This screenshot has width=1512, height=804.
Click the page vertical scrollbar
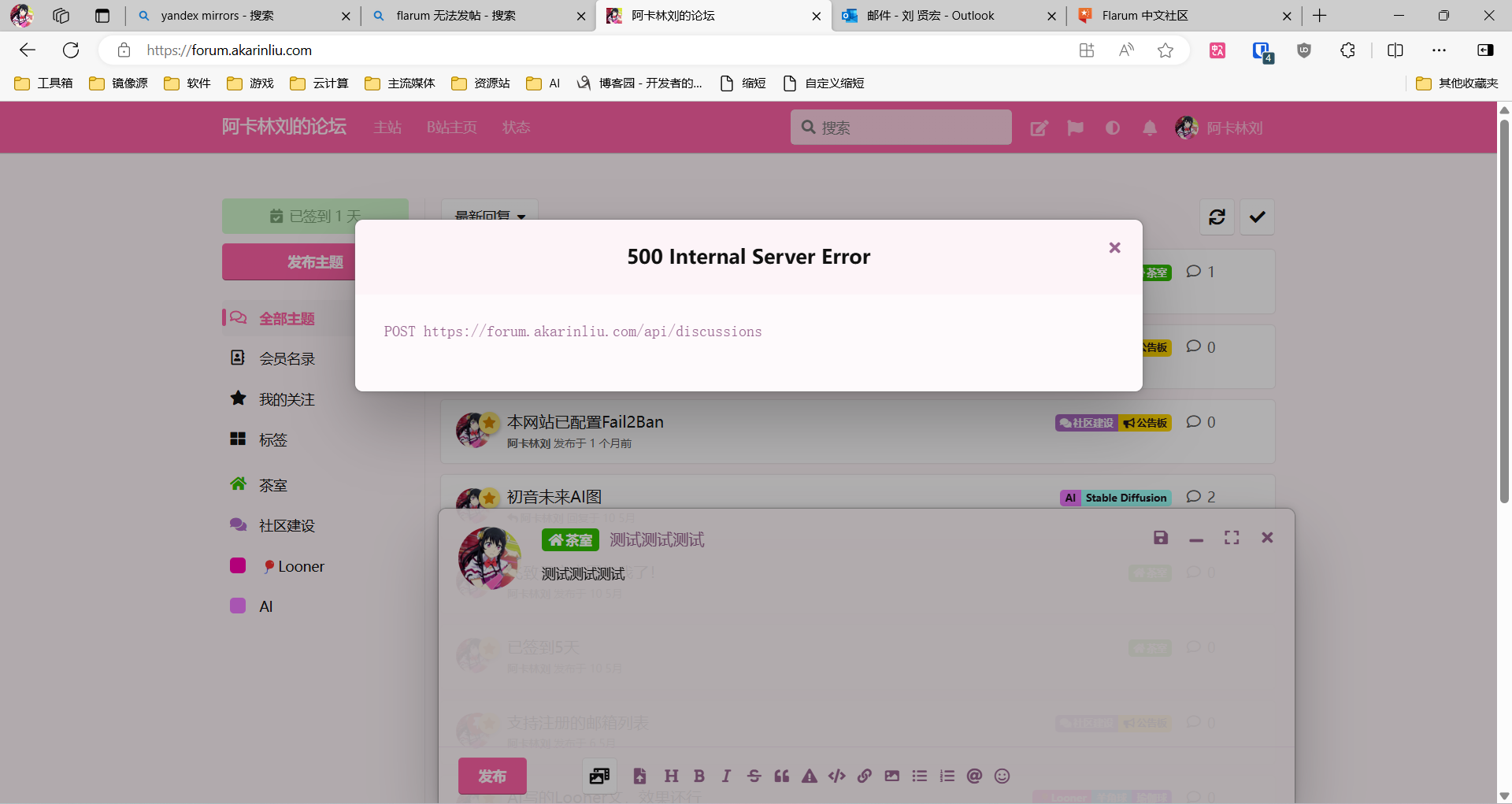(x=1504, y=310)
